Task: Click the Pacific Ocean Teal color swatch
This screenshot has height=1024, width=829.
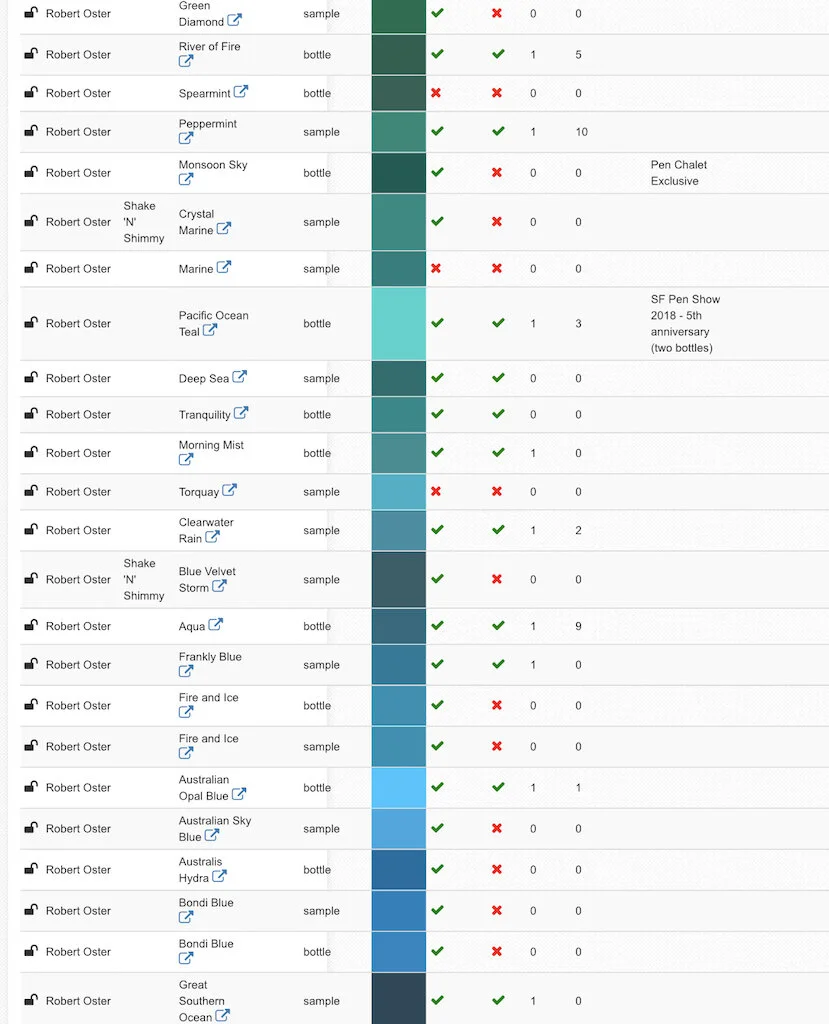Action: pos(398,323)
